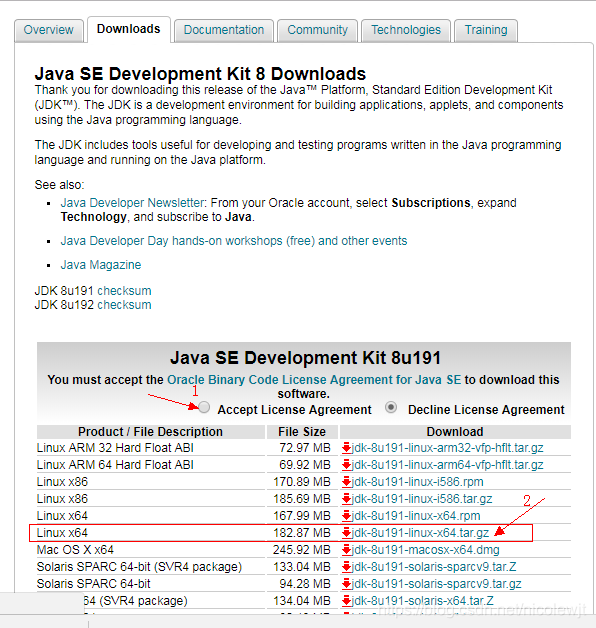Click download icon beside jdk-8u191-linux-x64.rpm

pos(346,516)
